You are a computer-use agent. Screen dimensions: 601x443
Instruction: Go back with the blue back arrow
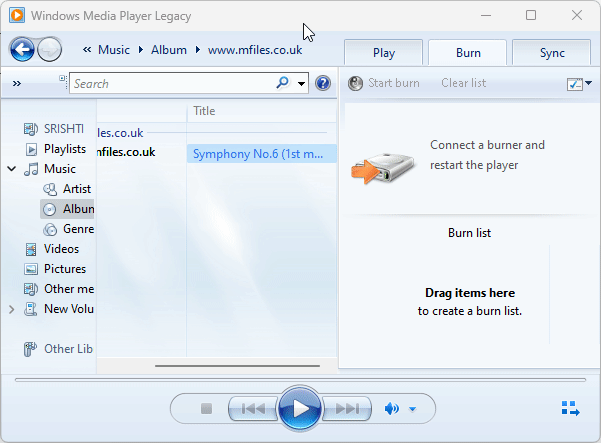22,49
